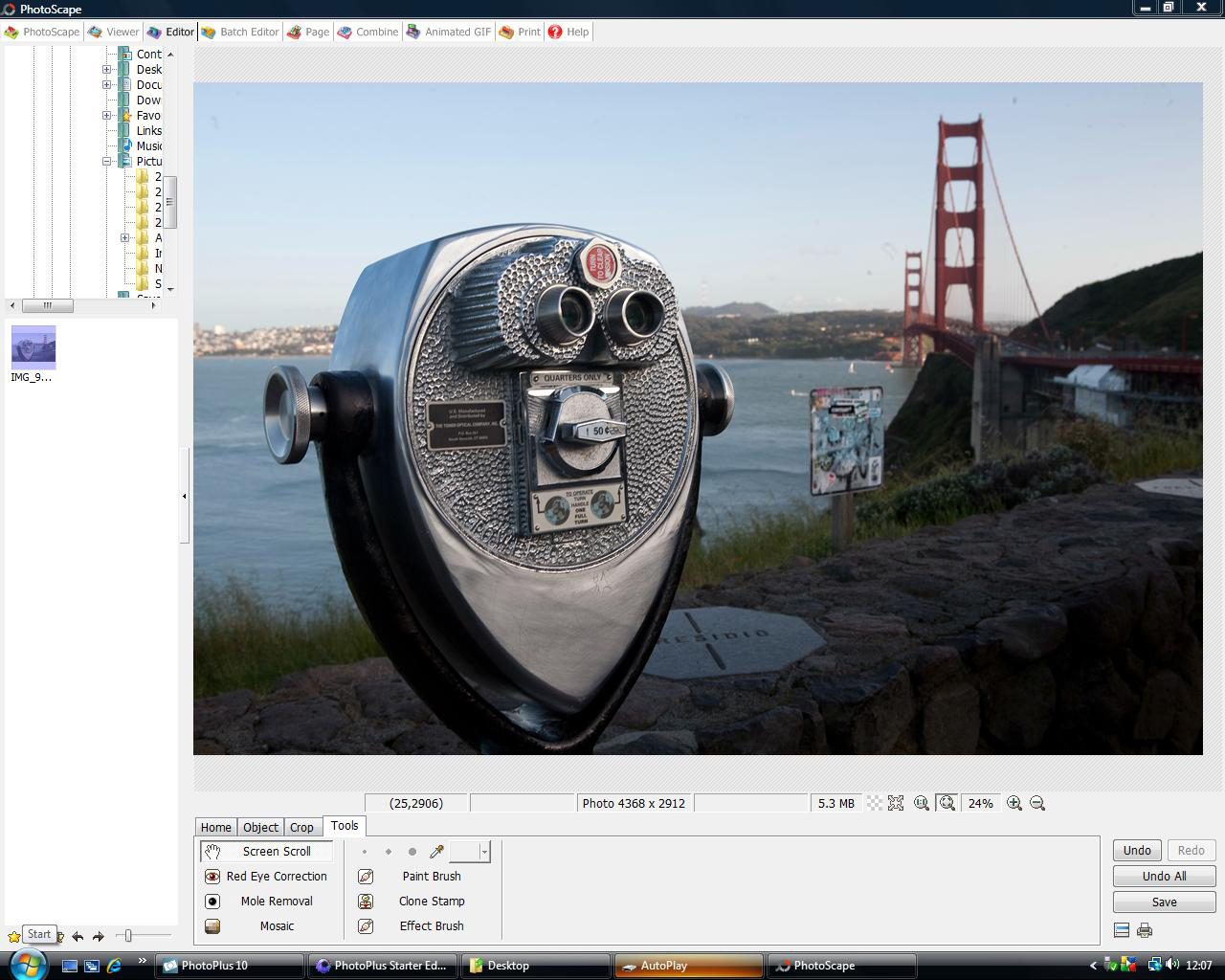Select the Mosaic tool

coord(267,925)
